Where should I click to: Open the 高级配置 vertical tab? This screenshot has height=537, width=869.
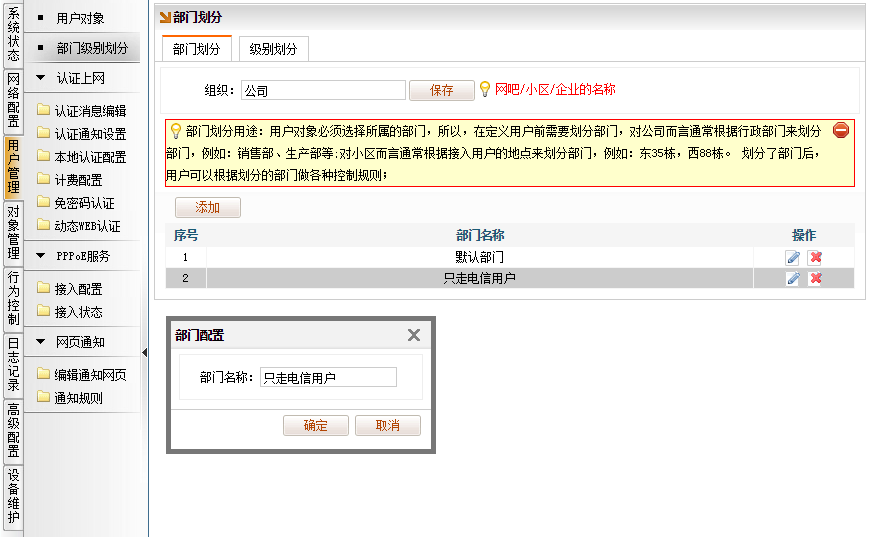click(13, 431)
